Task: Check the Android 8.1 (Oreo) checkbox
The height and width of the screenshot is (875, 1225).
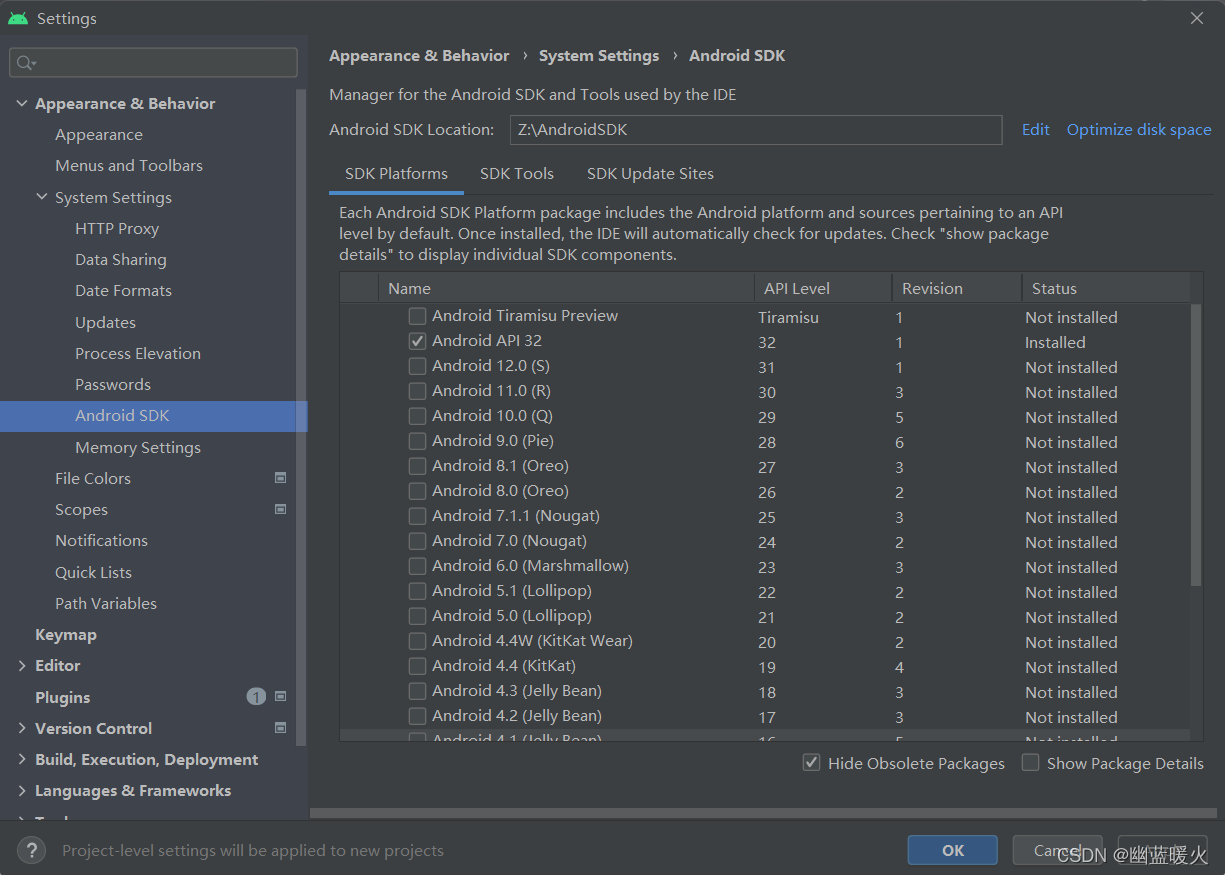Action: pyautogui.click(x=417, y=466)
